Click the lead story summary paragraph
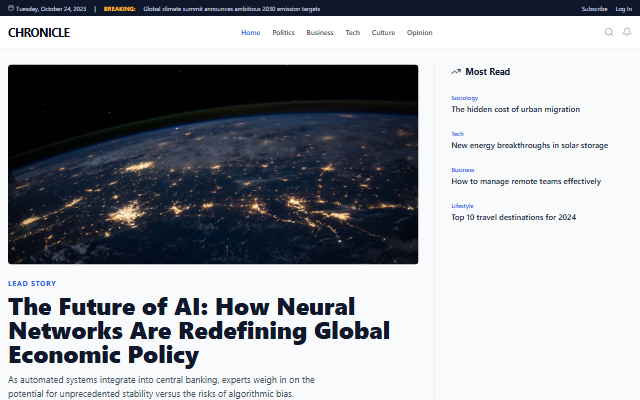The width and height of the screenshot is (640, 400). coord(161,387)
